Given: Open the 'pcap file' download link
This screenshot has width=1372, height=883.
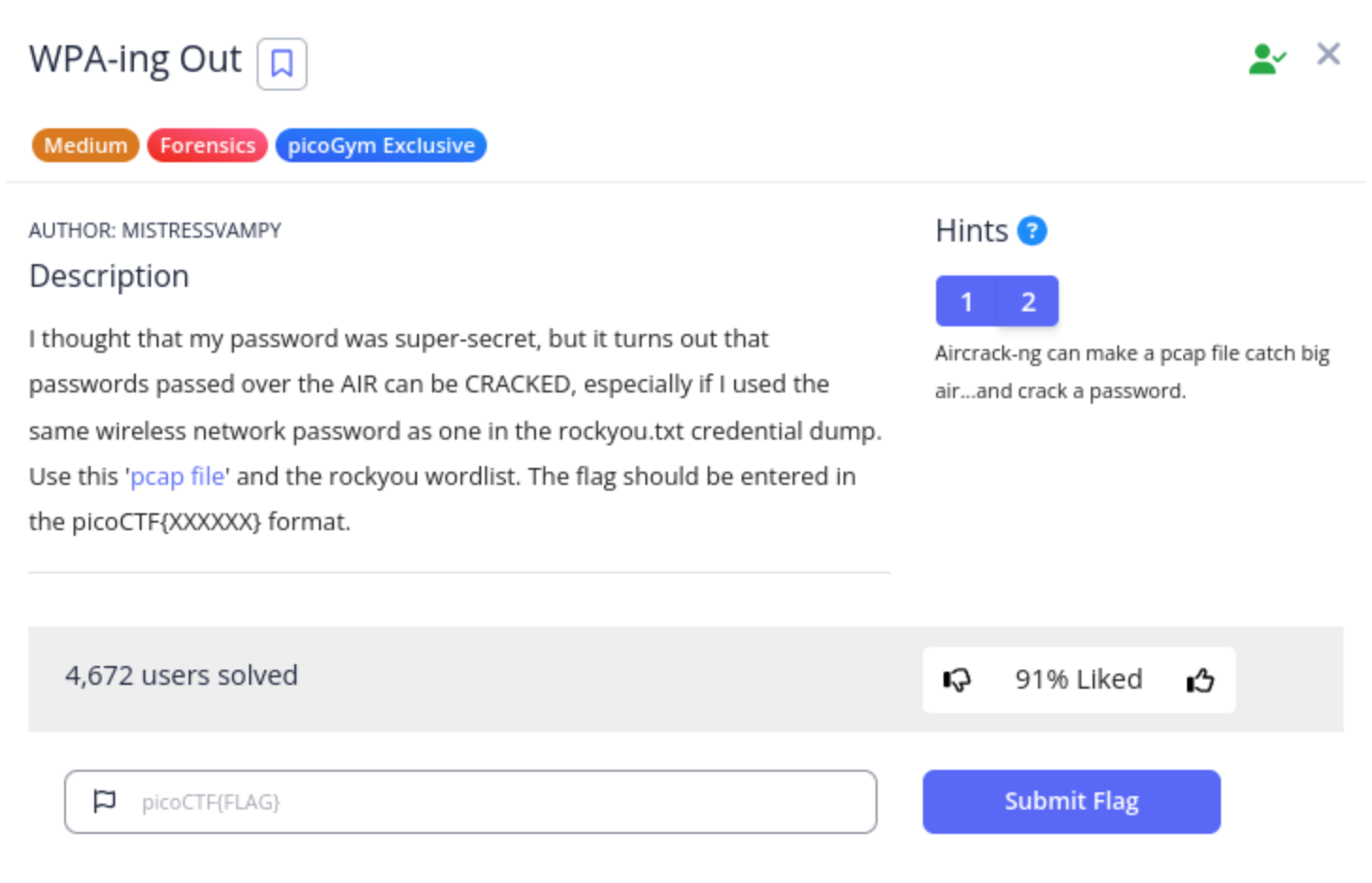Looking at the screenshot, I should click(x=177, y=476).
